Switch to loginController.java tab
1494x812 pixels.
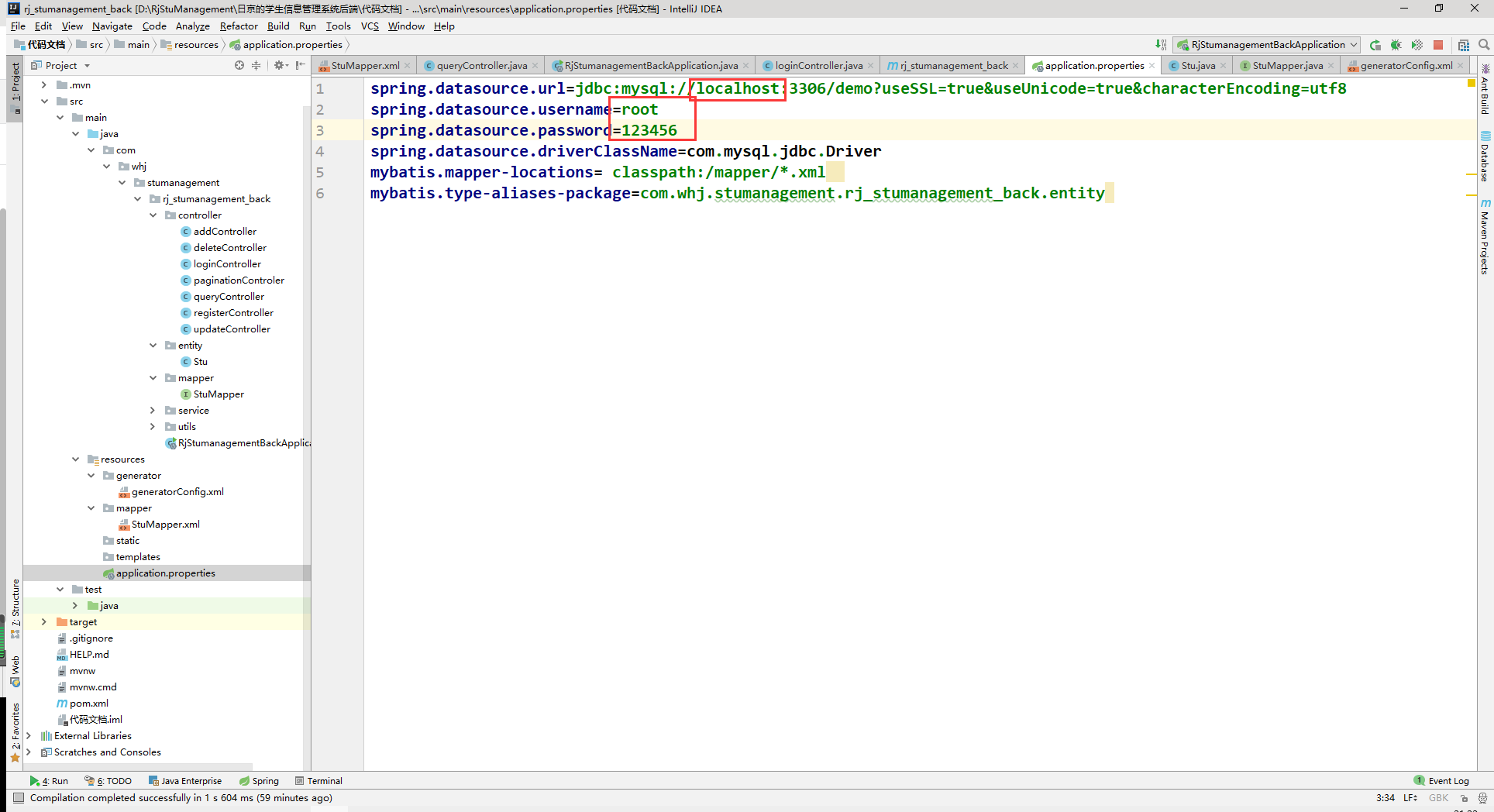(x=818, y=66)
